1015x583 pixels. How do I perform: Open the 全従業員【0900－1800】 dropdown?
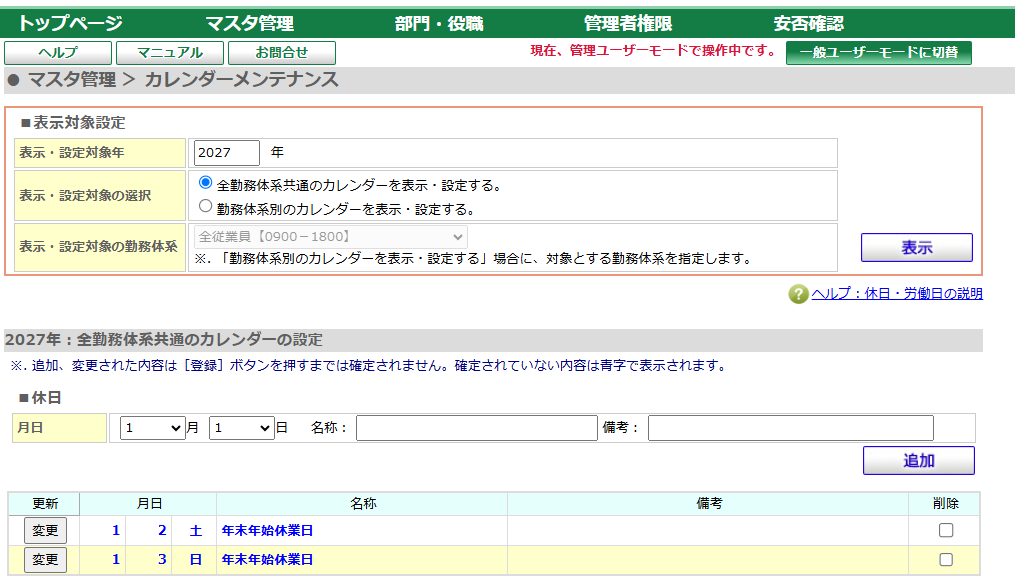(x=331, y=237)
